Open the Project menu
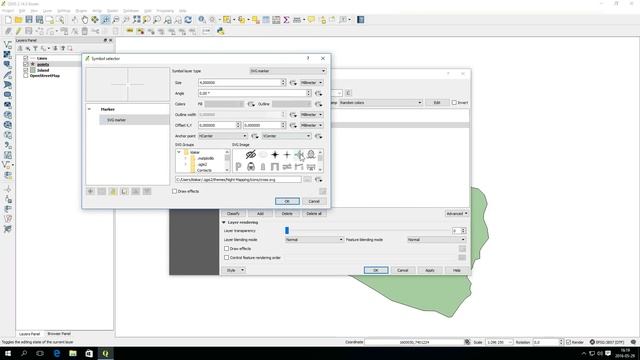Screen dimensions: 640x360 pos(8,11)
